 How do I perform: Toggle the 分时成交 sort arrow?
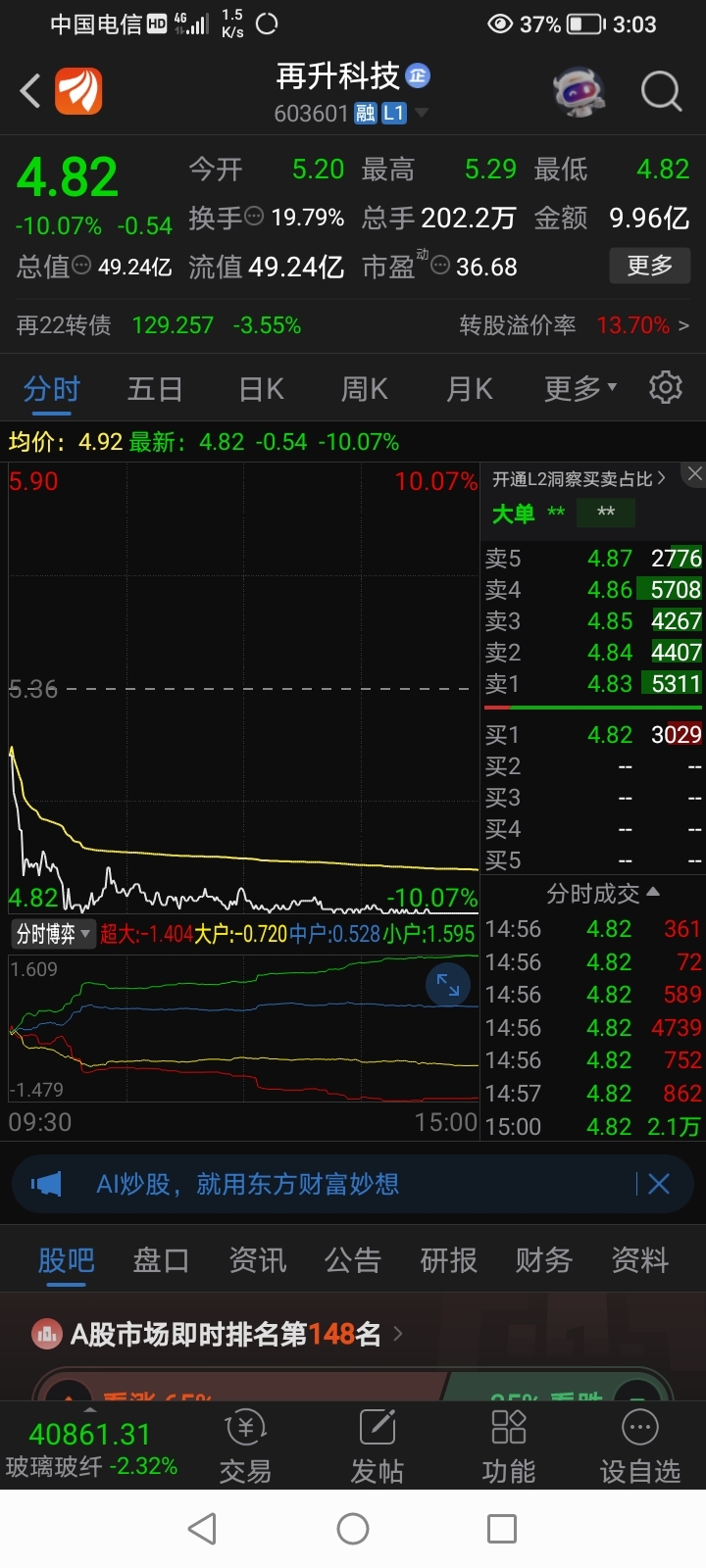653,892
